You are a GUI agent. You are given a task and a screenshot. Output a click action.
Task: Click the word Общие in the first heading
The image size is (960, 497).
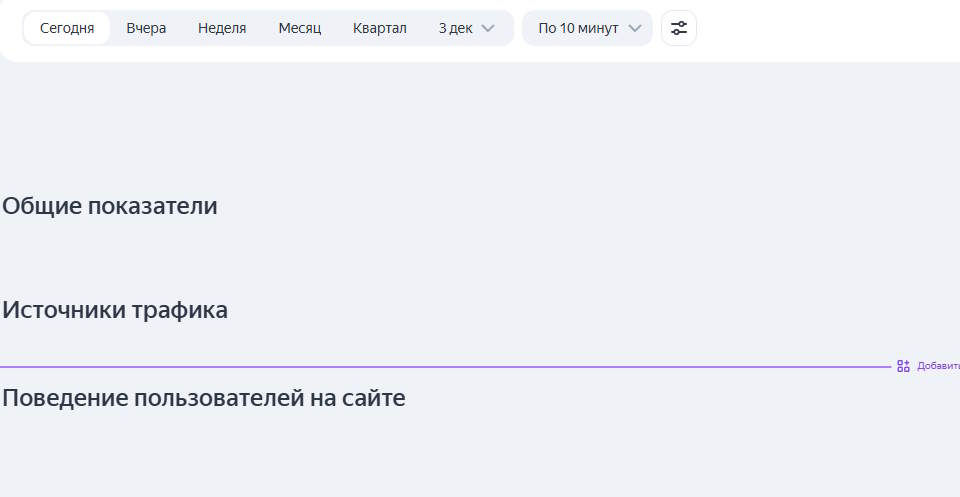pos(42,206)
